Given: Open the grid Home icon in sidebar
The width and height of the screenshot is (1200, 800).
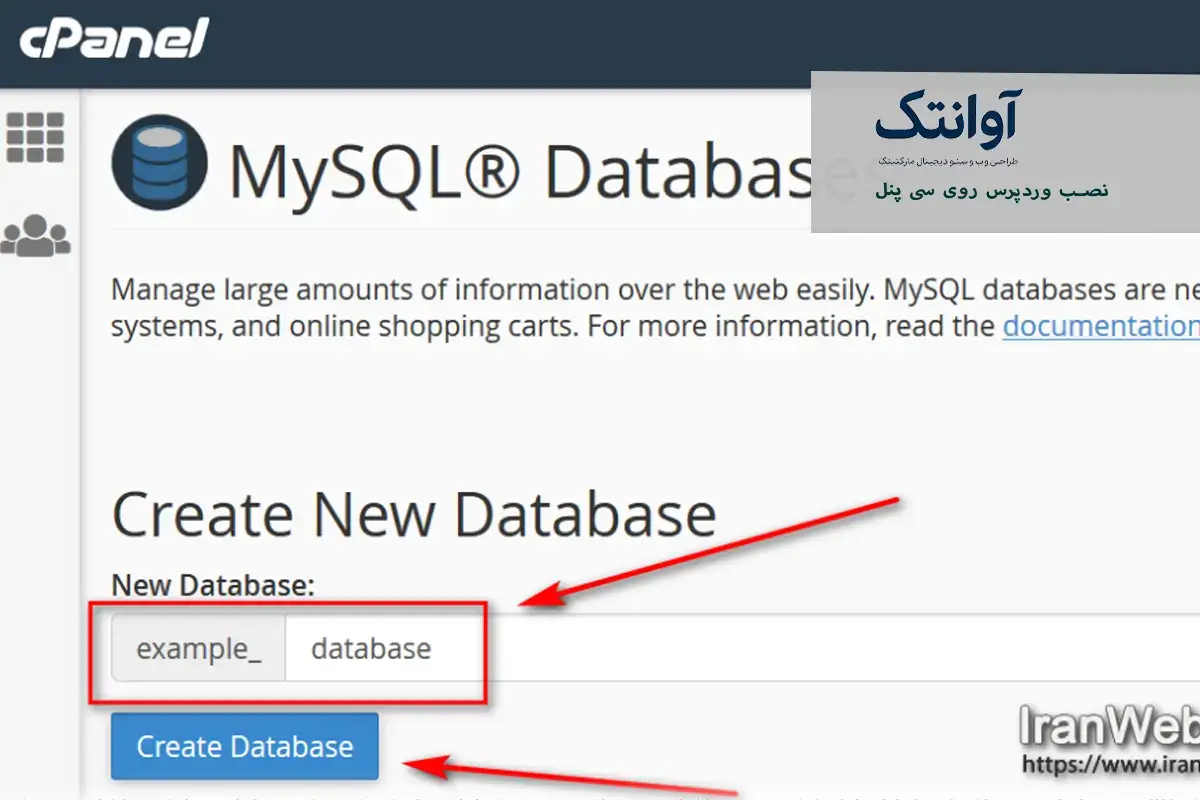Looking at the screenshot, I should tap(35, 137).
